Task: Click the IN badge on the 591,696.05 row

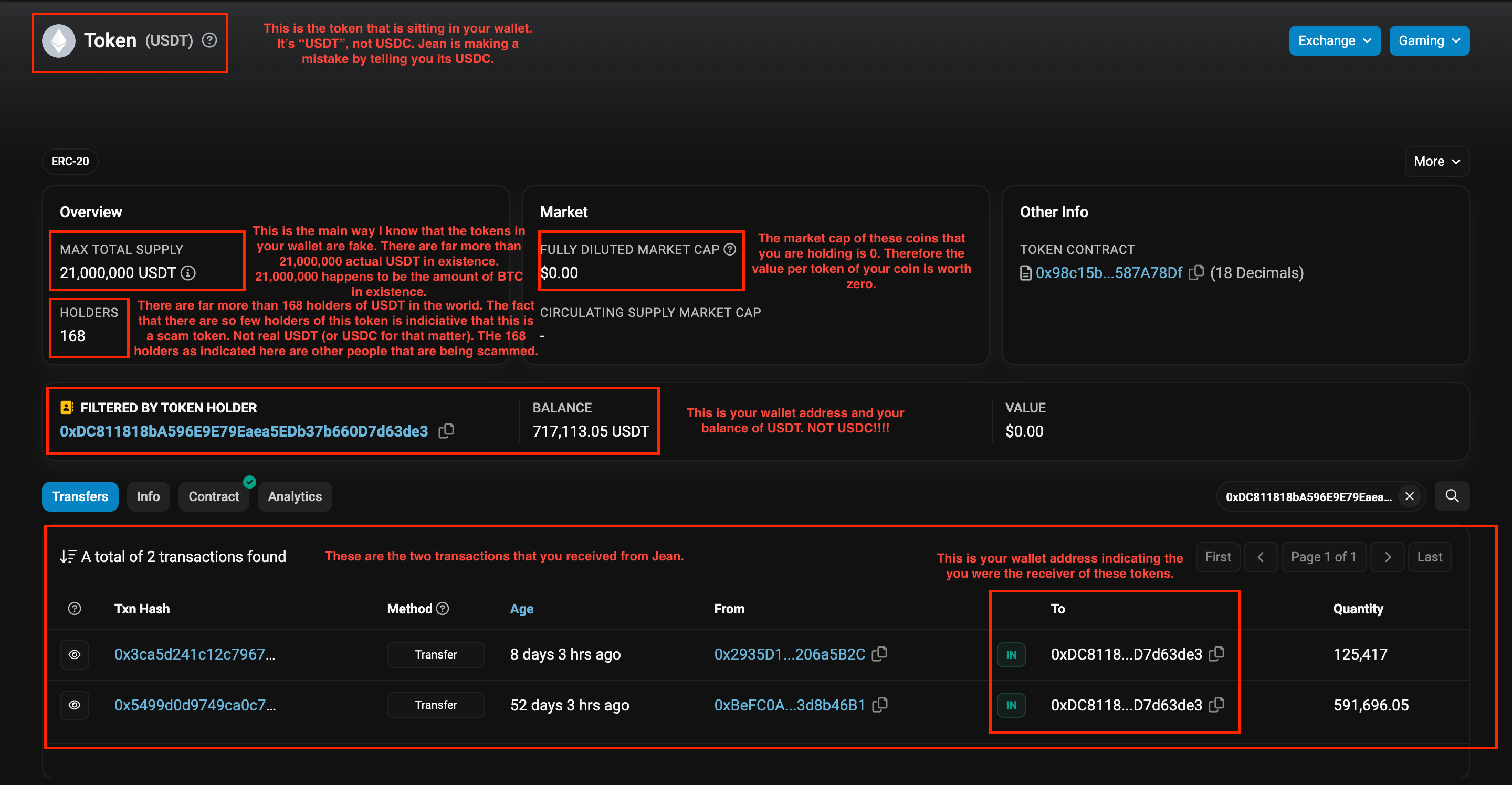Action: pos(1011,705)
